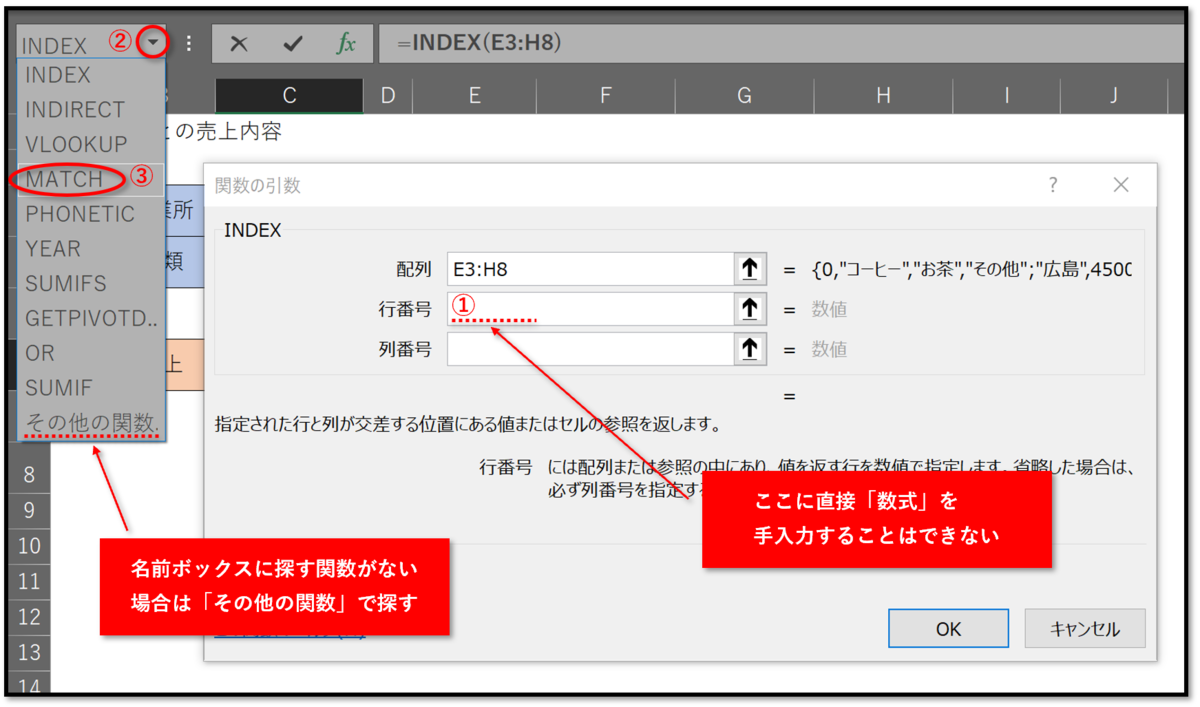Select column C header
Image resolution: width=1200 pixels, height=707 pixels.
[x=289, y=96]
